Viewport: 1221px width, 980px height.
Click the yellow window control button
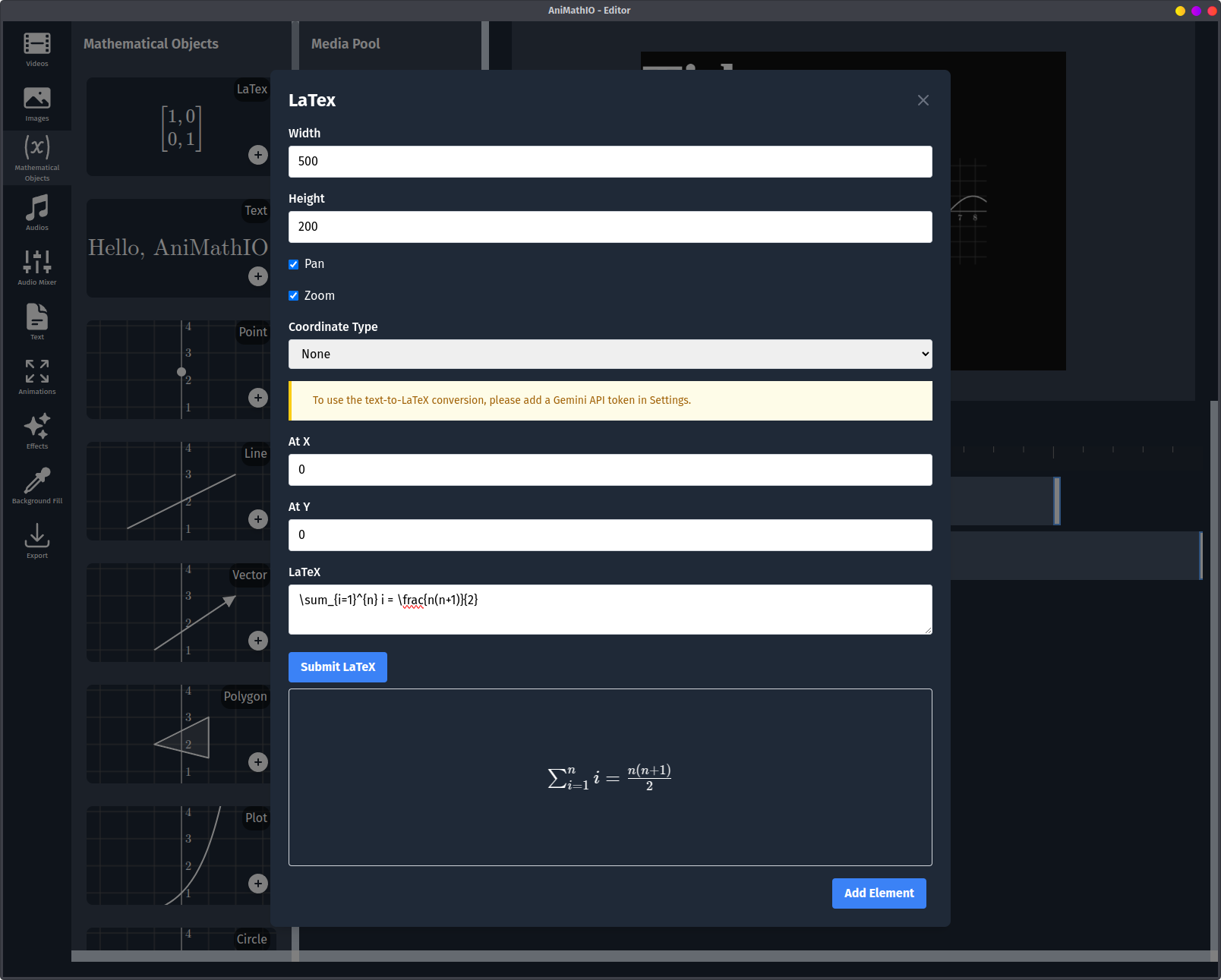pos(1180,11)
